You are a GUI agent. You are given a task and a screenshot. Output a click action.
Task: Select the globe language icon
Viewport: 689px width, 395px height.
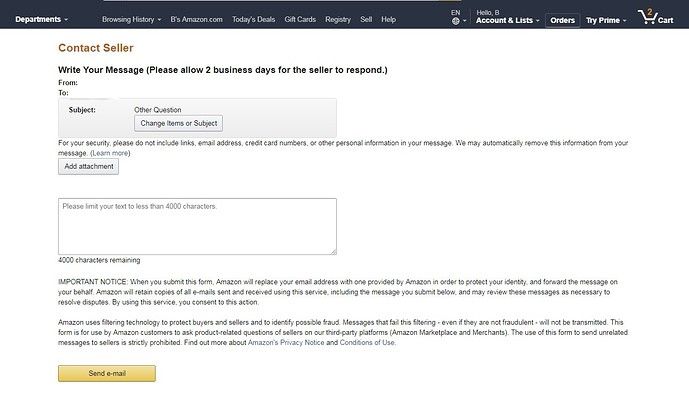point(456,21)
